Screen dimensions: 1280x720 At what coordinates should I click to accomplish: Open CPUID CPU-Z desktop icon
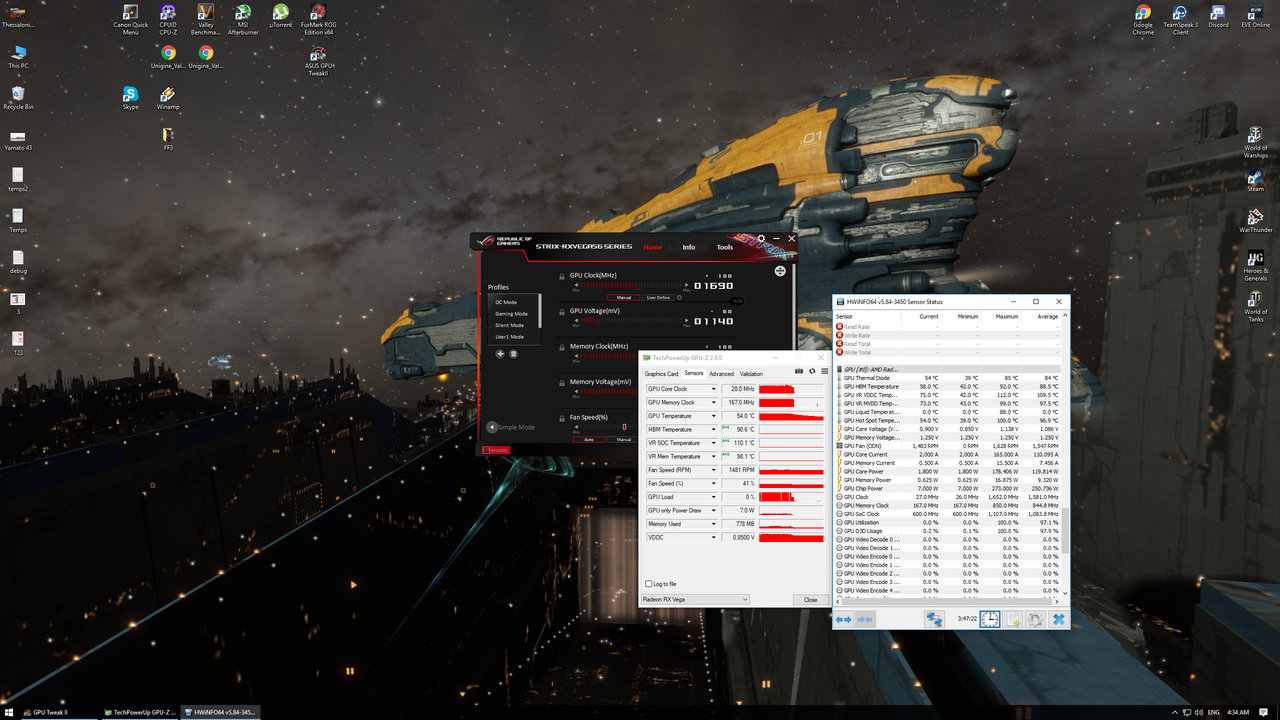[168, 20]
